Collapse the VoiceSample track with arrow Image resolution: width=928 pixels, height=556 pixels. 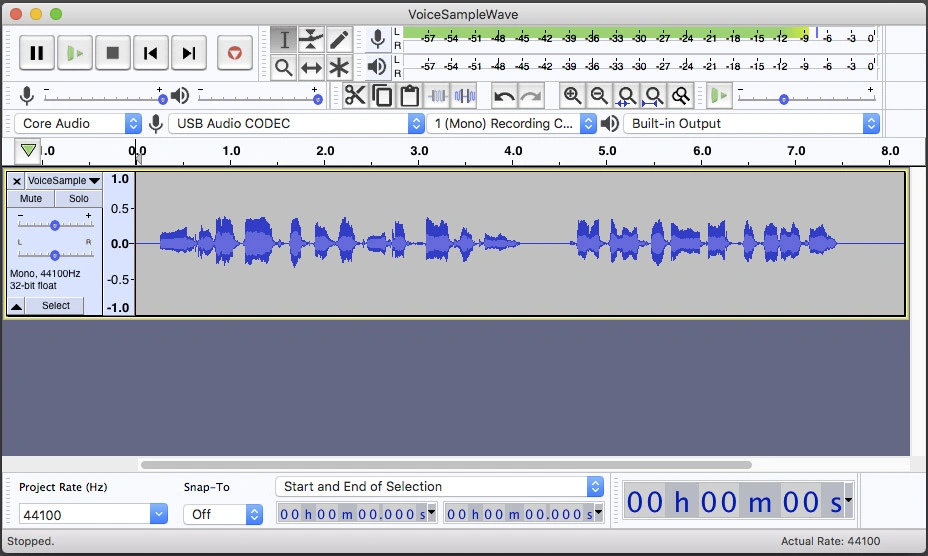pos(16,306)
